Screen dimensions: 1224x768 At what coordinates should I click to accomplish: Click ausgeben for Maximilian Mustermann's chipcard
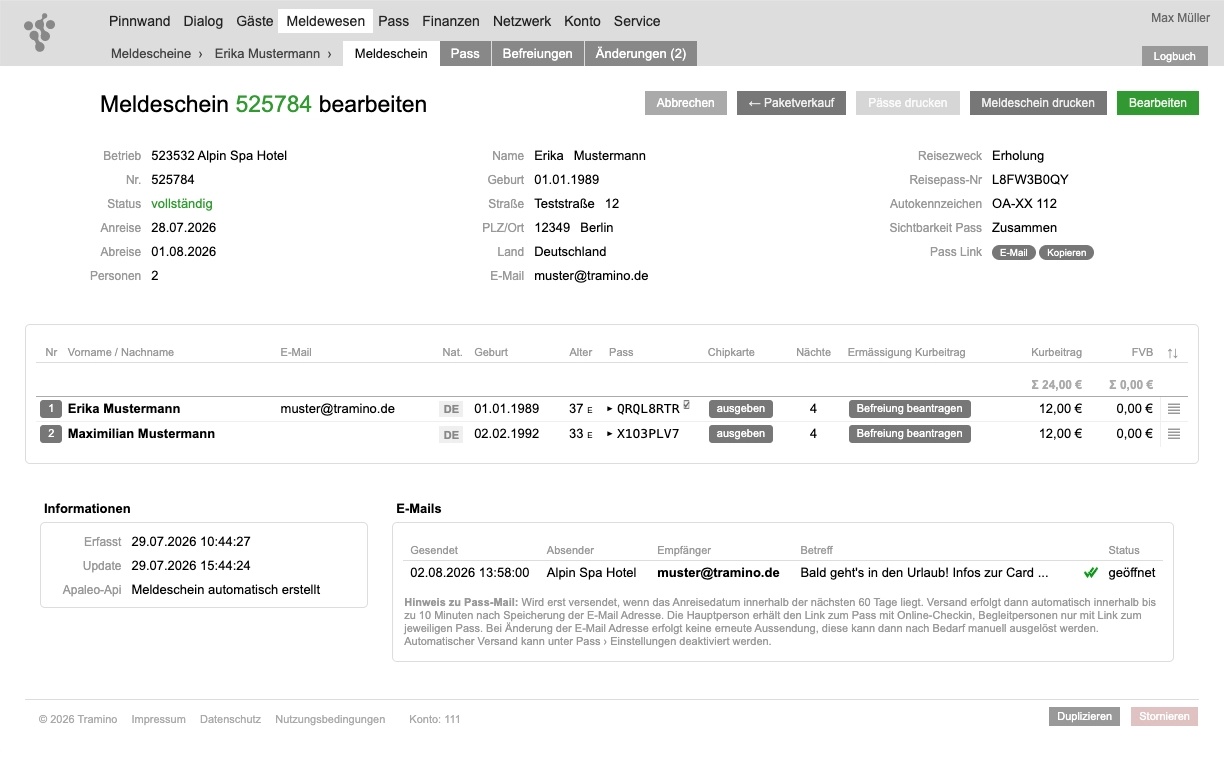(x=741, y=434)
